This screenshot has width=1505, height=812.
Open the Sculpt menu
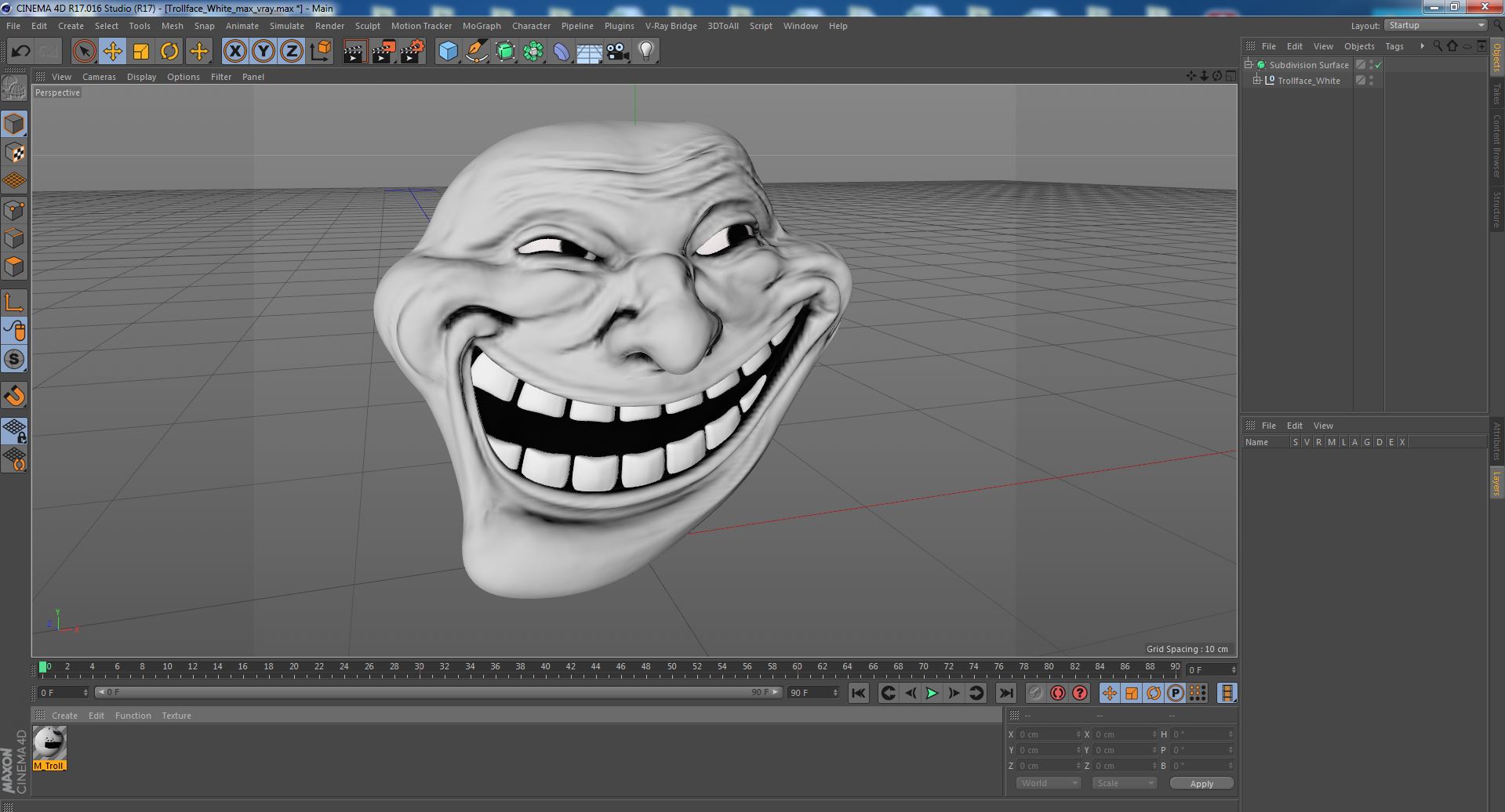[x=367, y=26]
